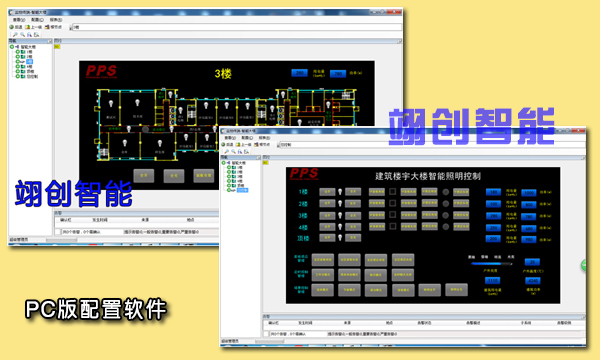Expand the 1楼 node in the lighting window tree
This screenshot has height=360, width=600.
(x=229, y=167)
